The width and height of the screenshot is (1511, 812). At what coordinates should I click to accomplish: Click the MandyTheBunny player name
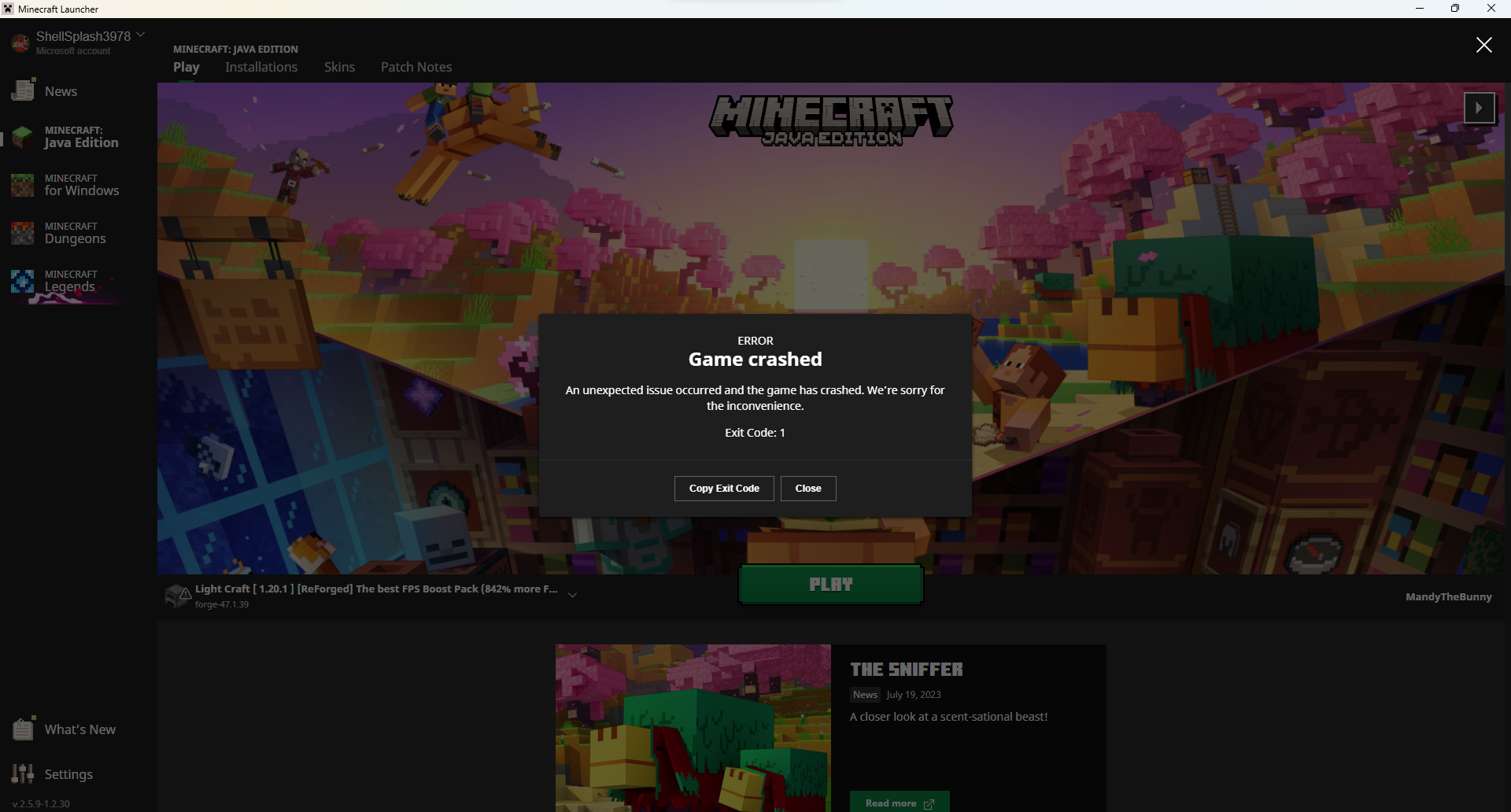click(x=1448, y=596)
